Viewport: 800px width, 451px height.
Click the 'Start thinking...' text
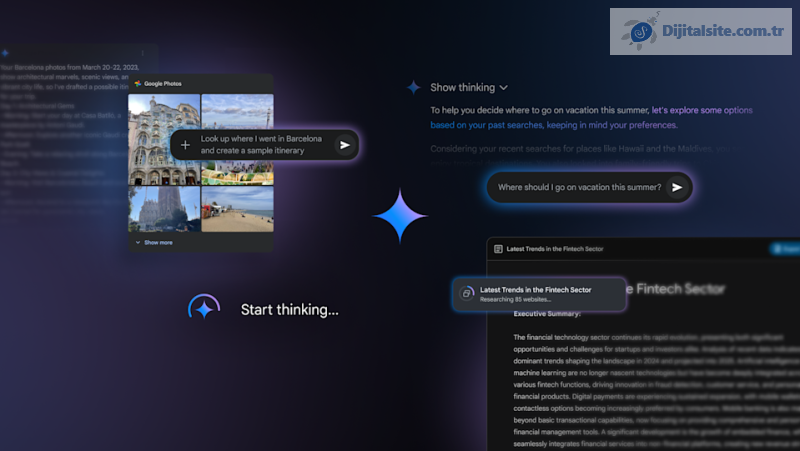click(290, 310)
